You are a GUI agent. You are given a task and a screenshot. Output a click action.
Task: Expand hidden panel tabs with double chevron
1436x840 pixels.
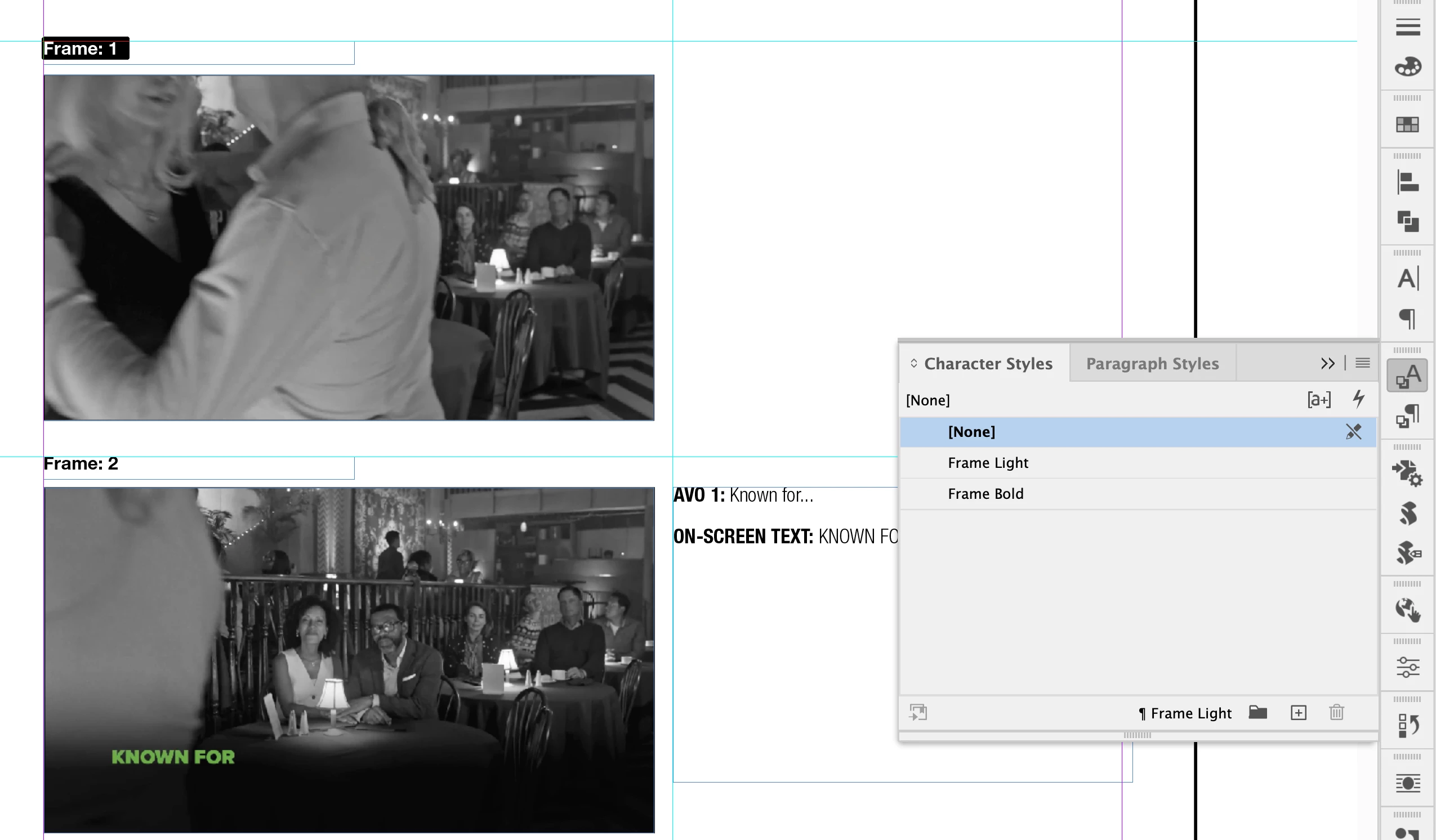click(1327, 363)
